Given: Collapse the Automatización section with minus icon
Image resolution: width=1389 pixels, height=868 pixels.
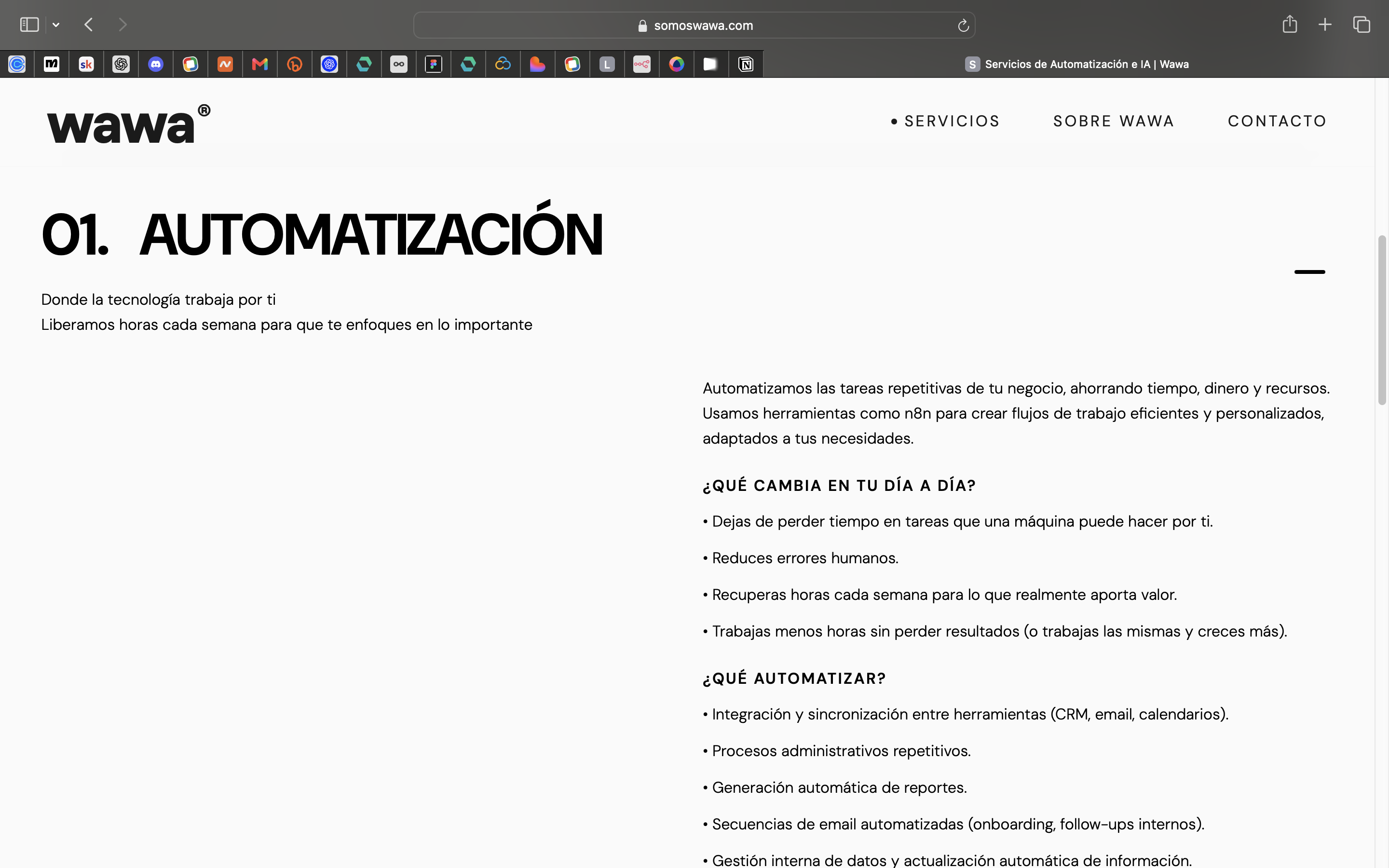Looking at the screenshot, I should [x=1309, y=271].
